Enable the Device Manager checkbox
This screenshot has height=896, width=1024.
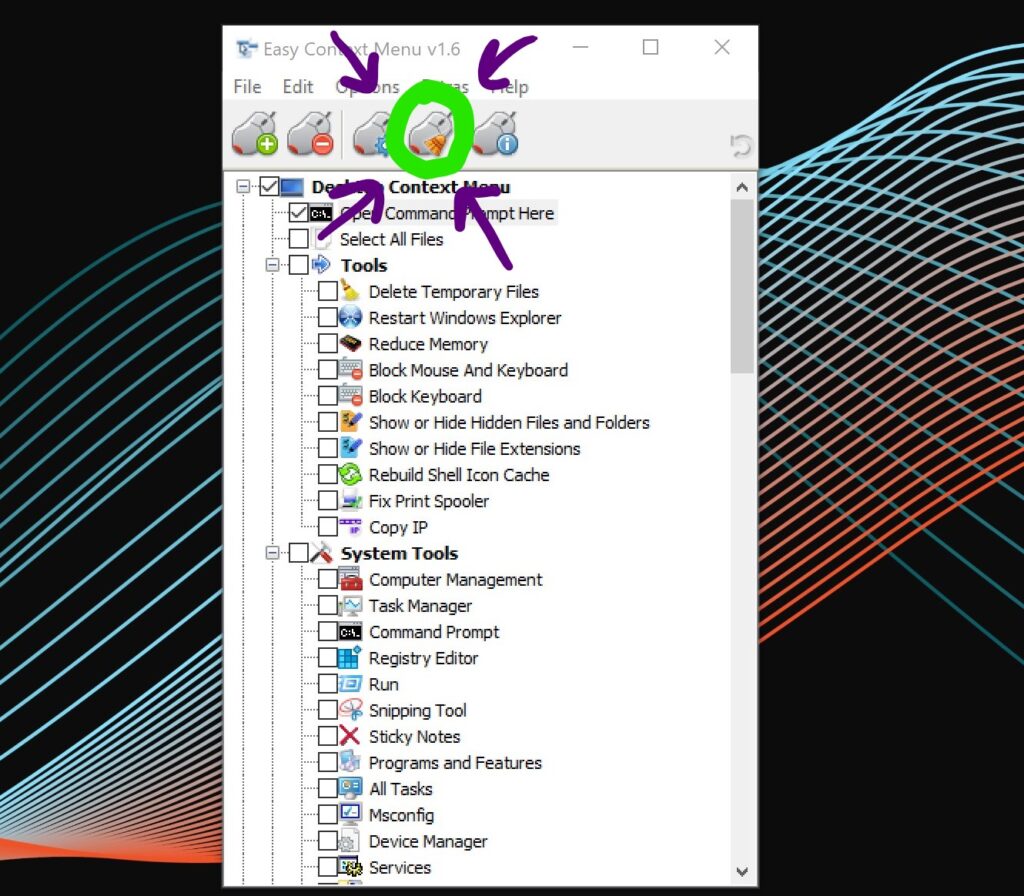(x=328, y=841)
